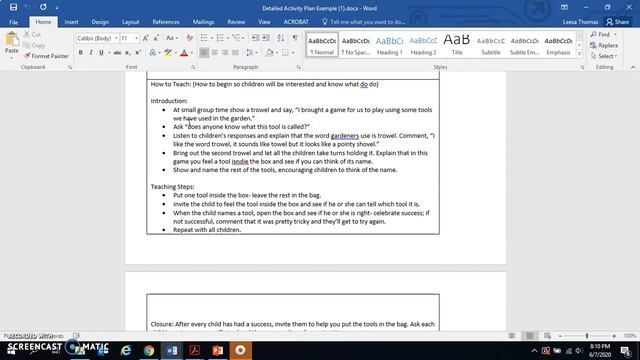Copy the selection to the clipboard
Image resolution: width=640 pixels, height=360 pixels.
click(34, 45)
